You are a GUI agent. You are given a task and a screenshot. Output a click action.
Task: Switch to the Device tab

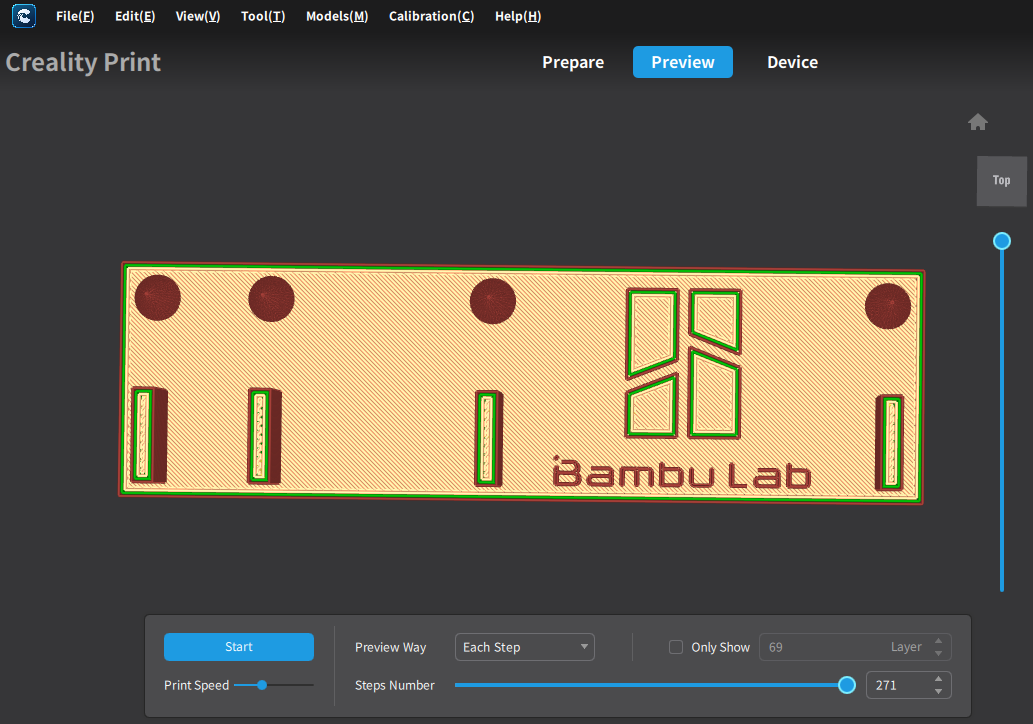click(793, 62)
